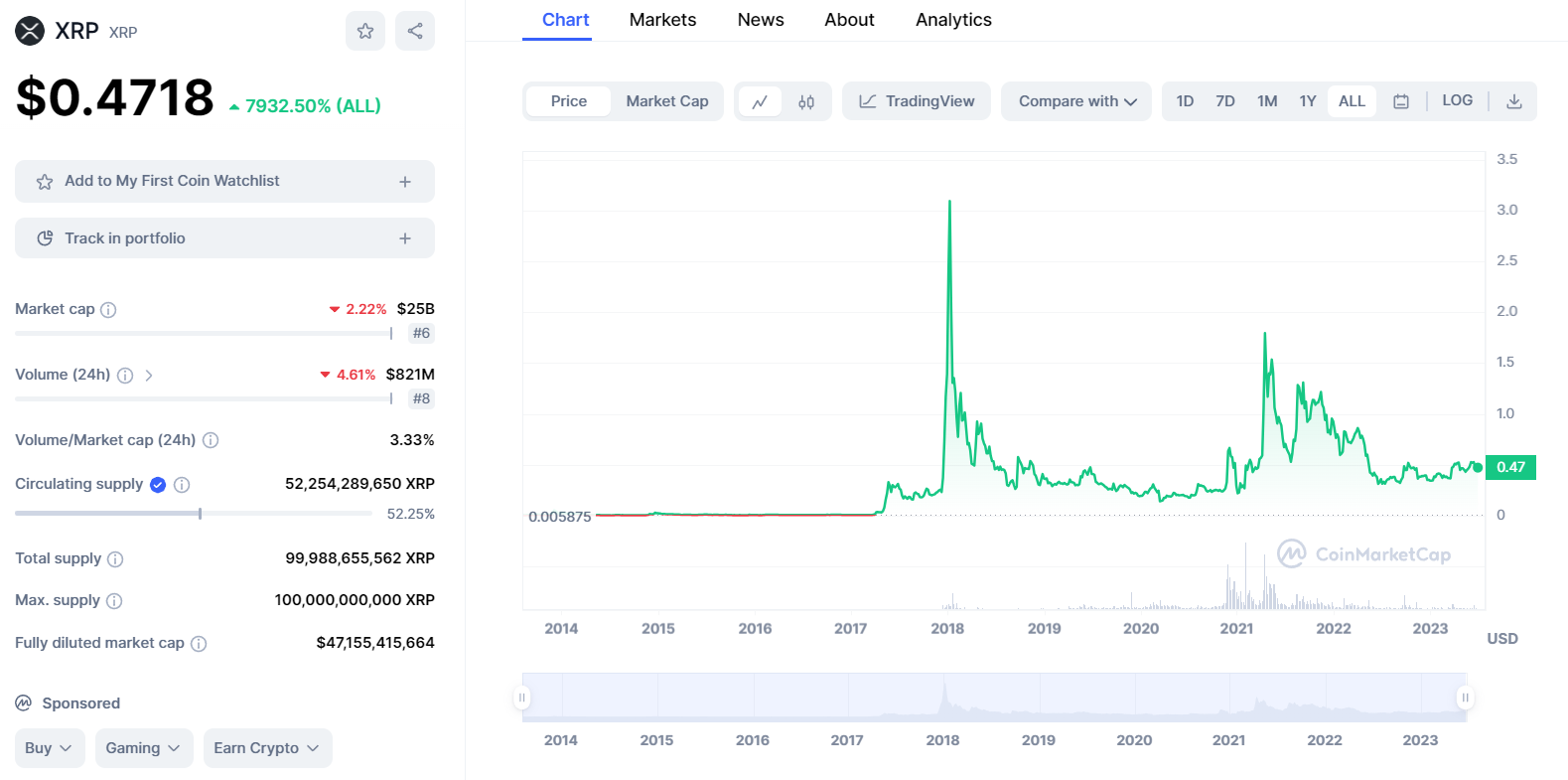
Task: Click the mini overview chart at 2018
Action: 944,698
